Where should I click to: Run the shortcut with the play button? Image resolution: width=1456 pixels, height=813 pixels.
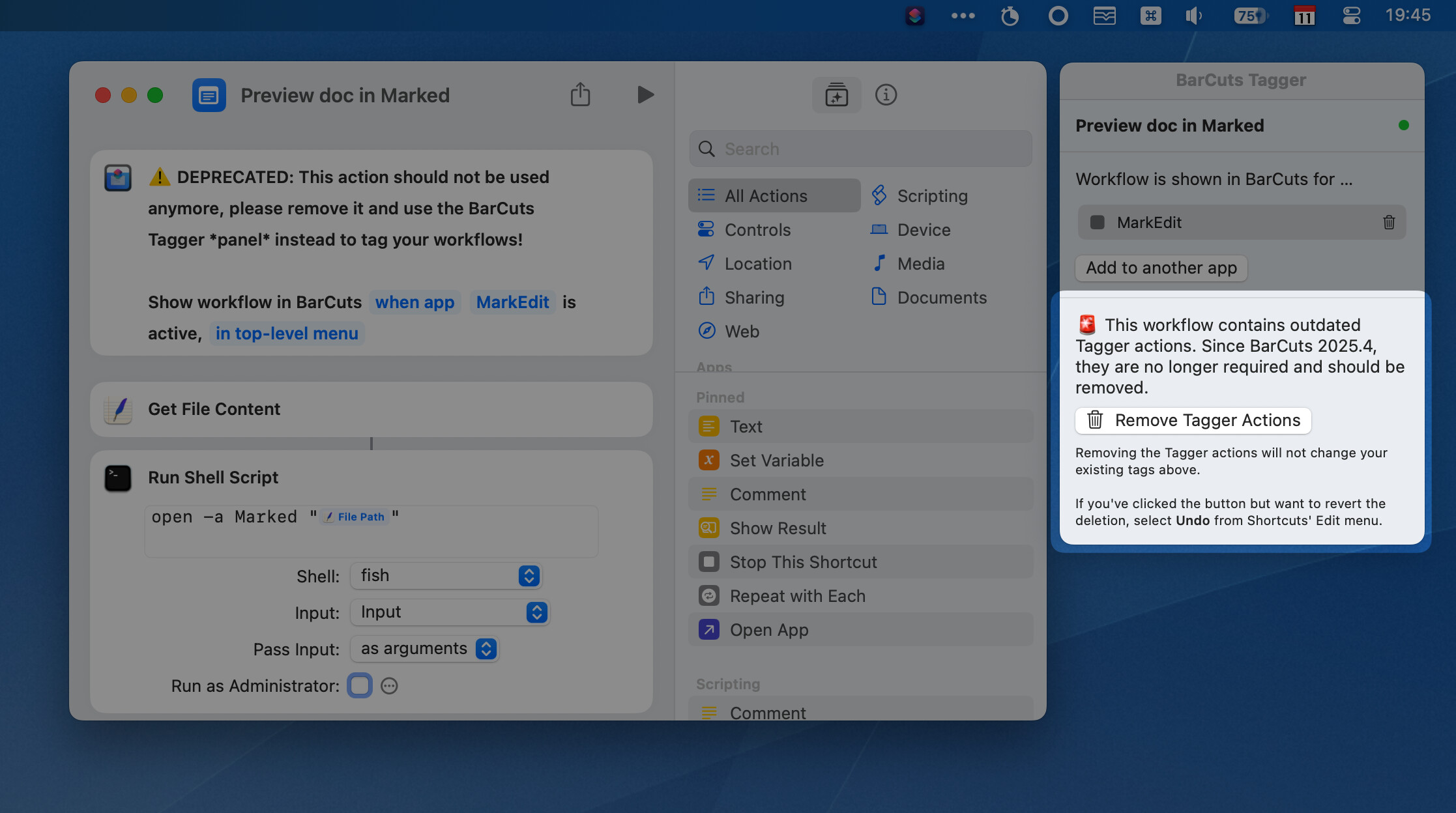pyautogui.click(x=645, y=95)
